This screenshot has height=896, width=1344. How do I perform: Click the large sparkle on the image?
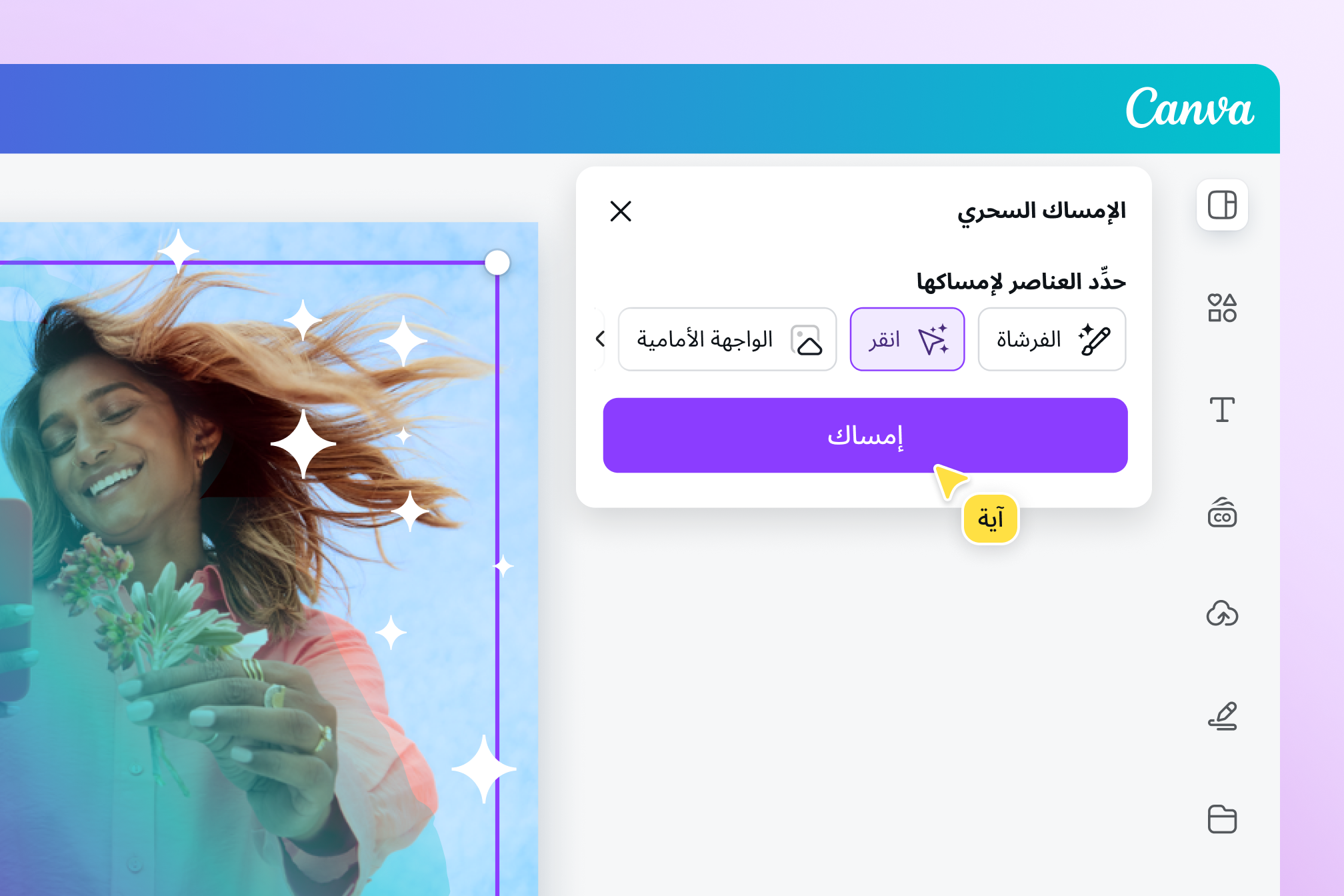[x=304, y=443]
